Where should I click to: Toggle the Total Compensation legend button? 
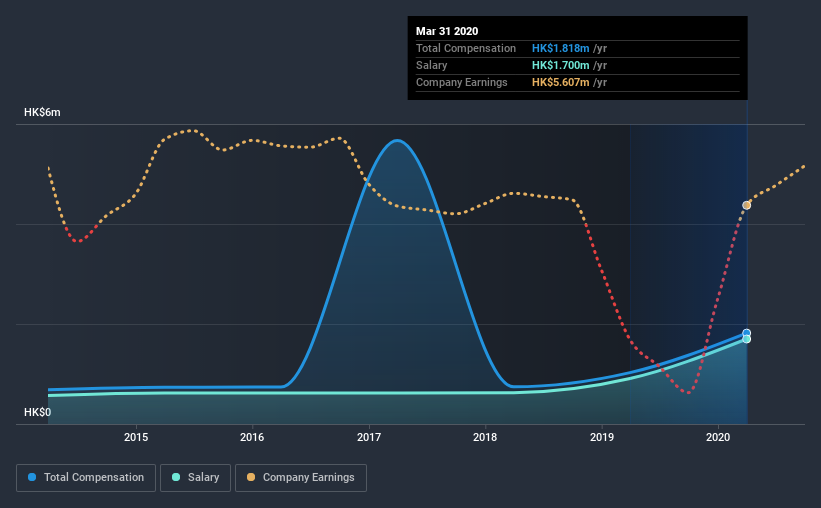pyautogui.click(x=86, y=478)
